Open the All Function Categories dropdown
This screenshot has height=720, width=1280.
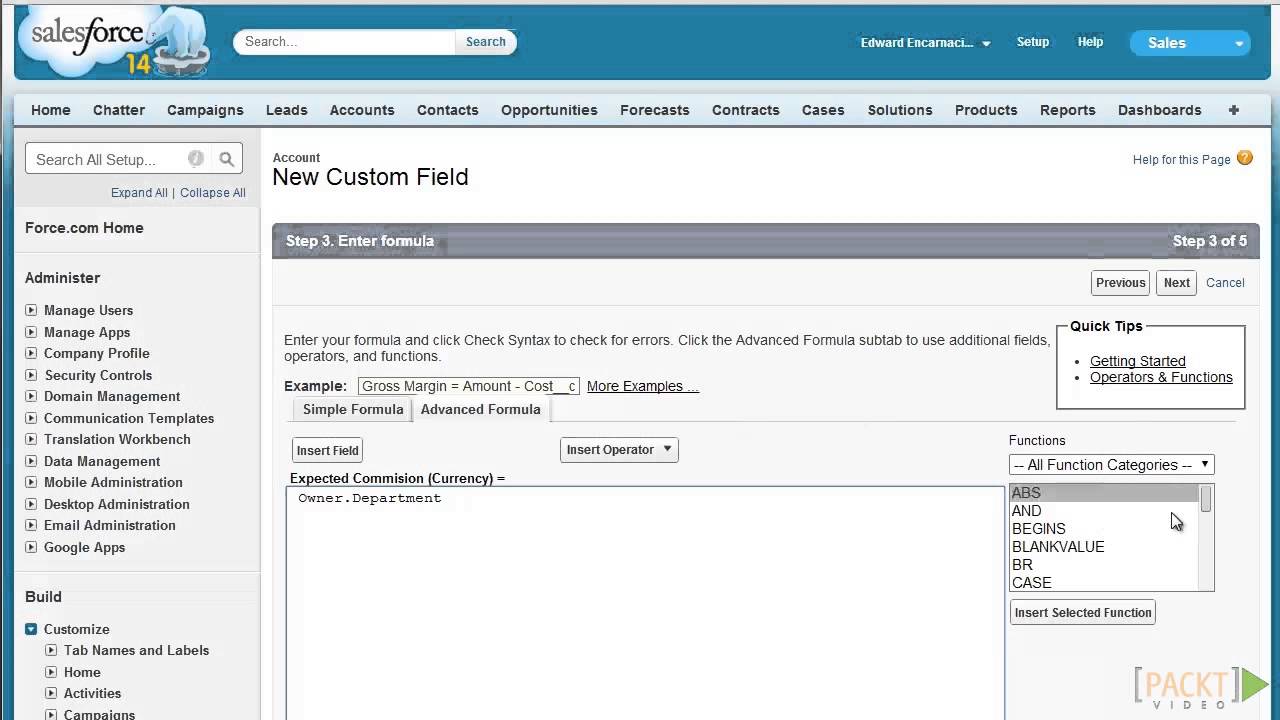coord(1111,465)
